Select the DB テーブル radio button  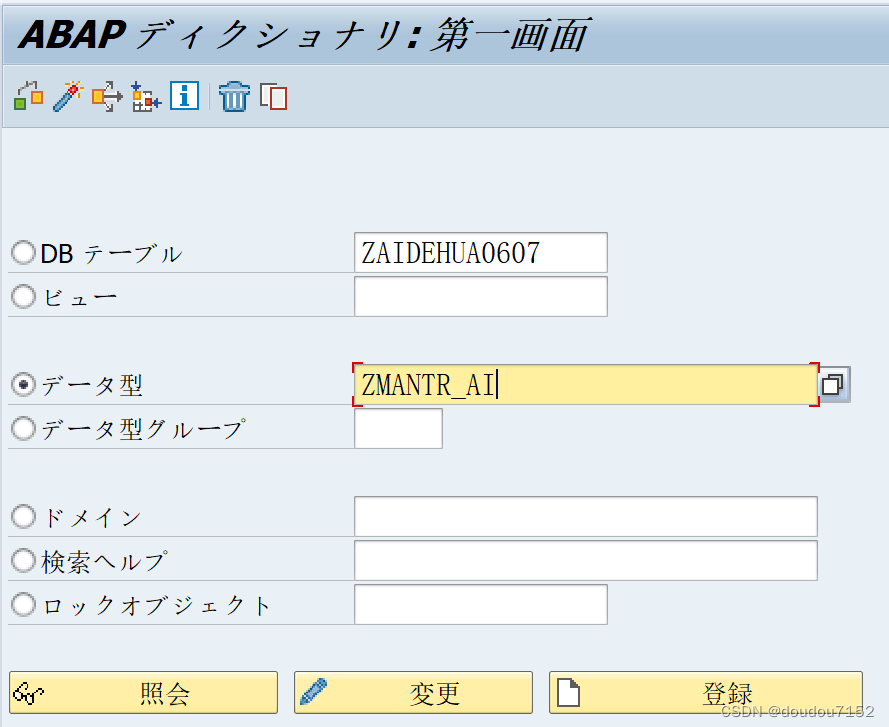[22, 253]
